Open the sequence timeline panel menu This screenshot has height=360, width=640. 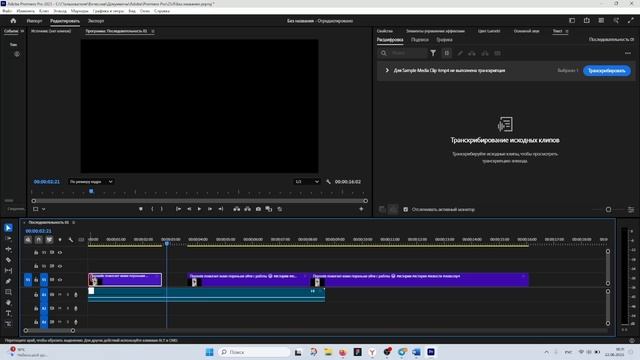click(73, 222)
